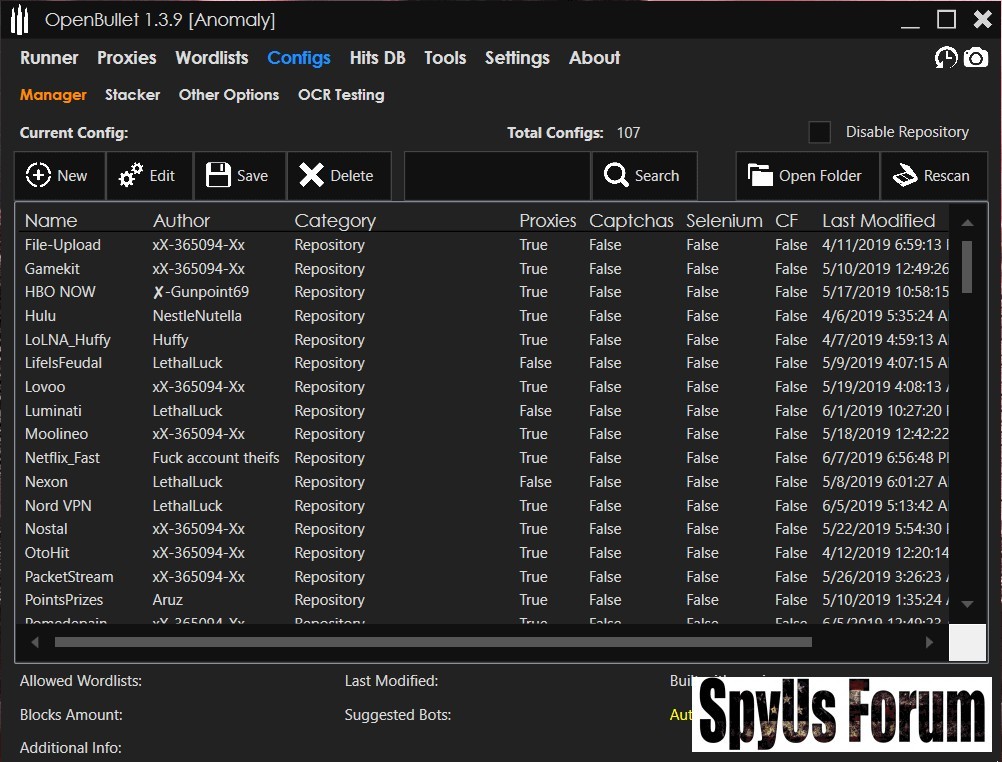Click the camera screenshot icon
This screenshot has width=1002, height=762.
(976, 58)
